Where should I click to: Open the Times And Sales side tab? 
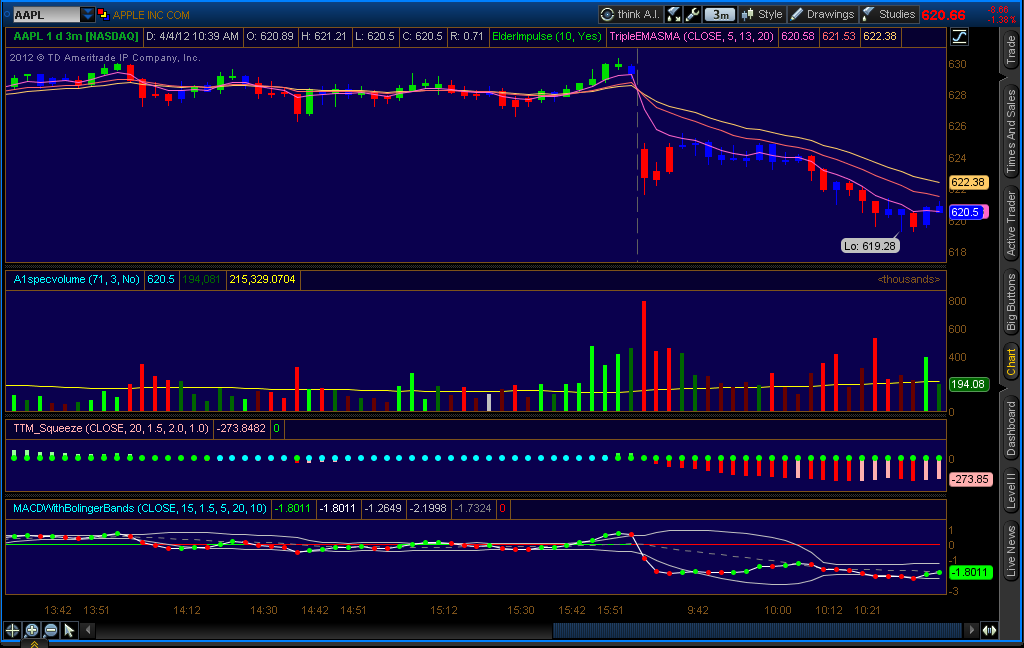1011,131
